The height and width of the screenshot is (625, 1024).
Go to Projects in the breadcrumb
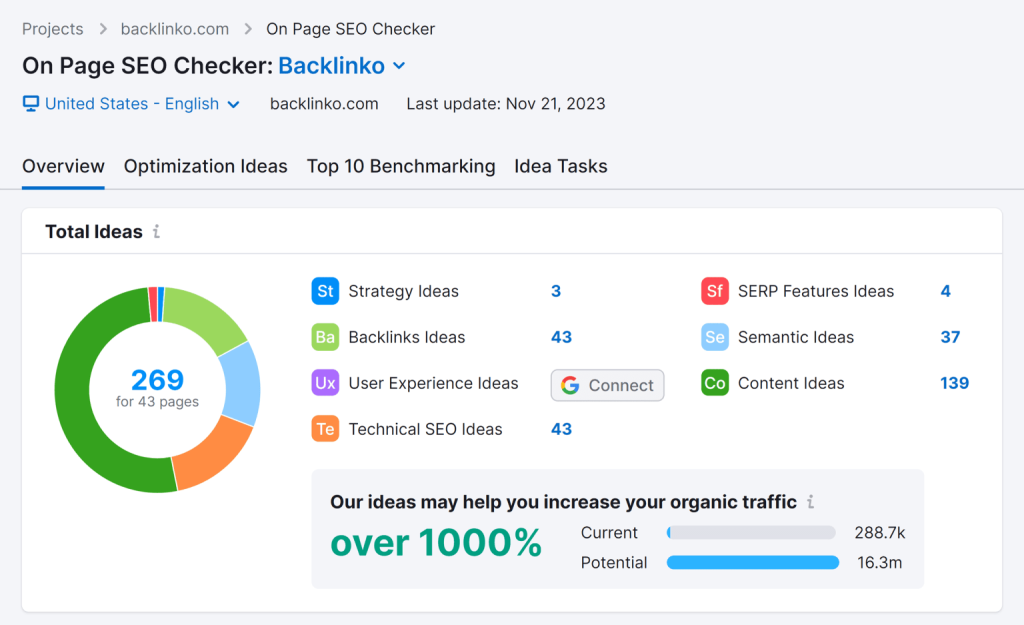(53, 29)
